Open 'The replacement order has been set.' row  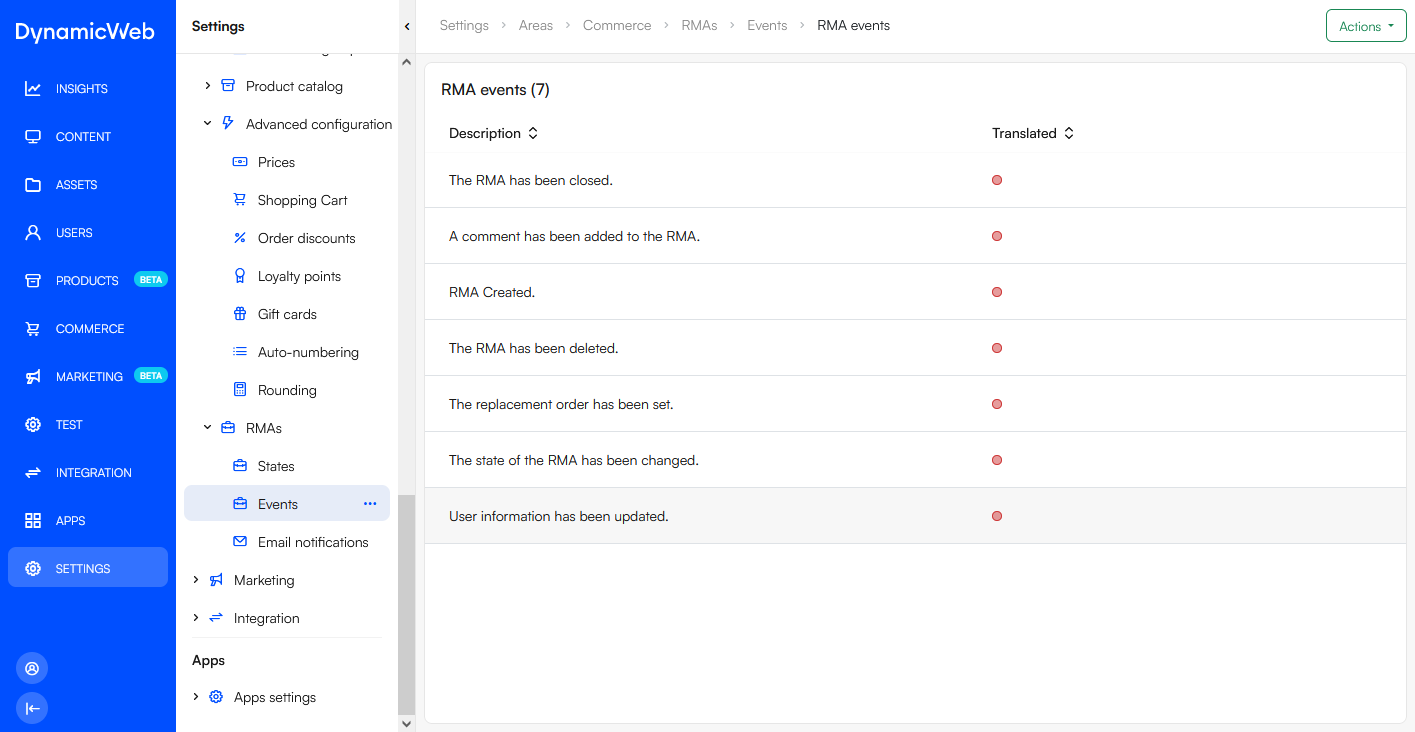[915, 404]
